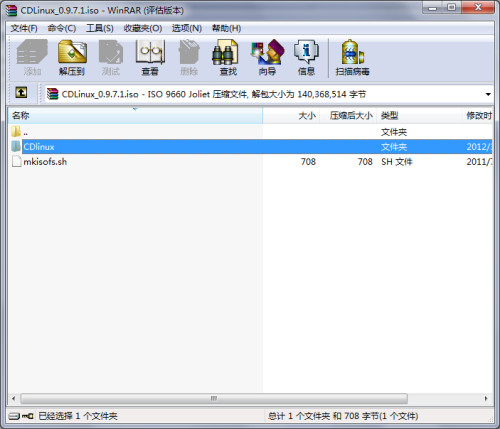Viewport: 500px width, 429px height.
Task: Close the WinRAR window
Action: click(478, 7)
